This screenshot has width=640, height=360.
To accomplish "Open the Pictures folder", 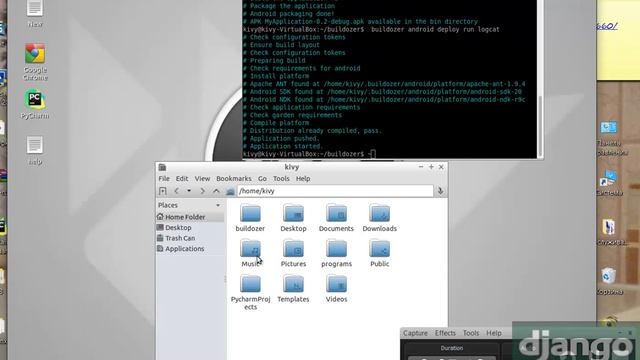I will pyautogui.click(x=293, y=253).
